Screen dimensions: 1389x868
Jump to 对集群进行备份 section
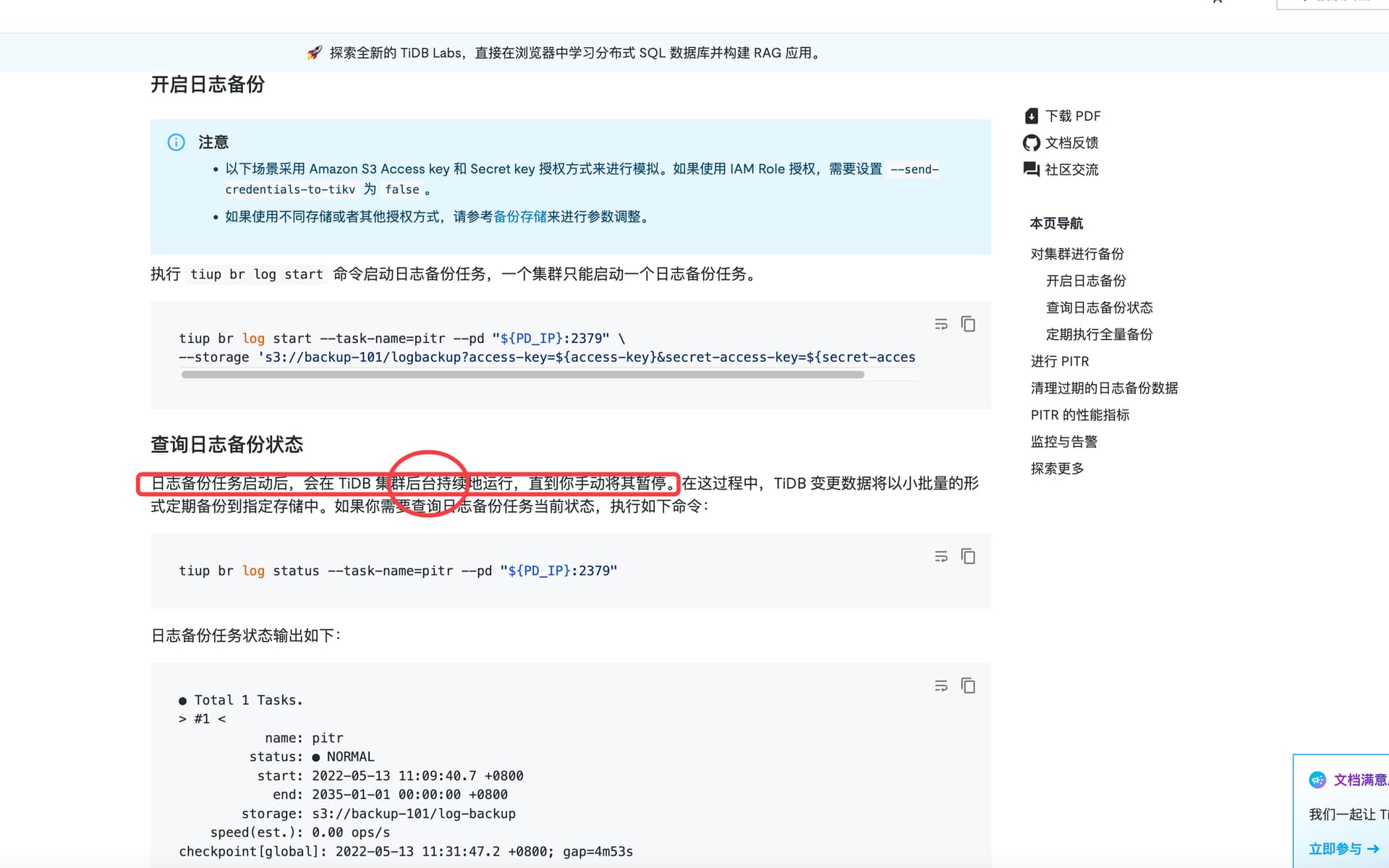(x=1076, y=254)
